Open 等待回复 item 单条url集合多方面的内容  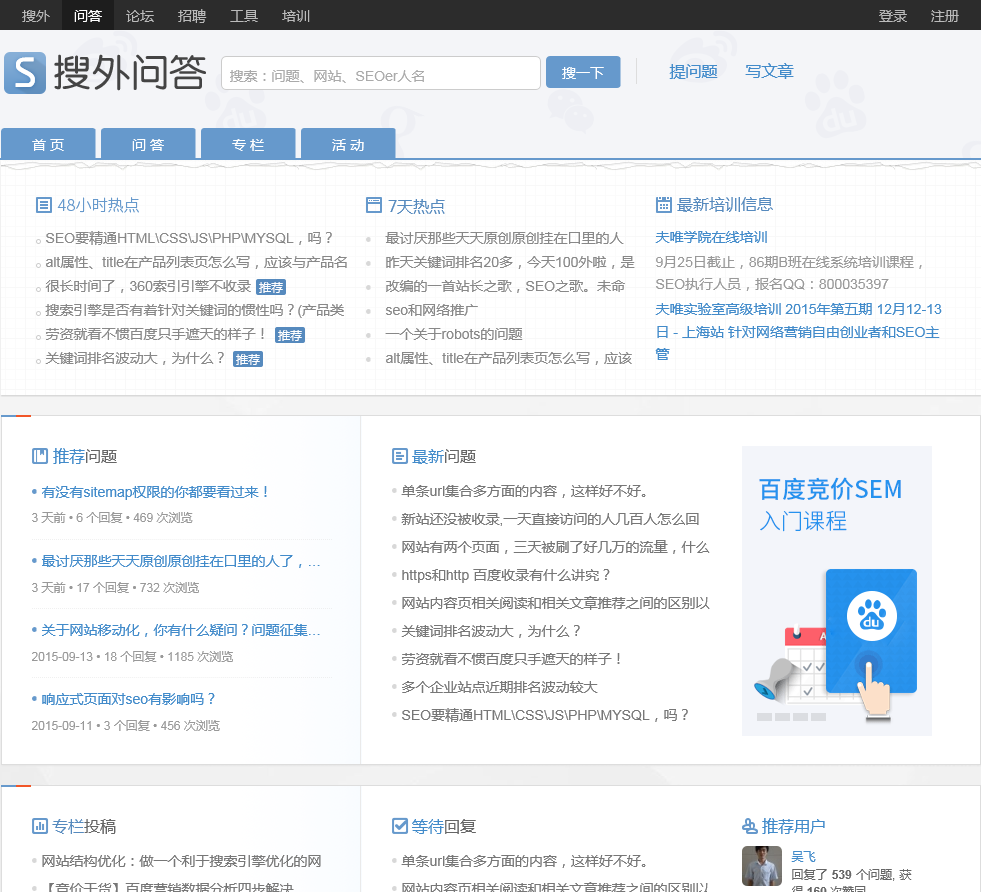524,861
